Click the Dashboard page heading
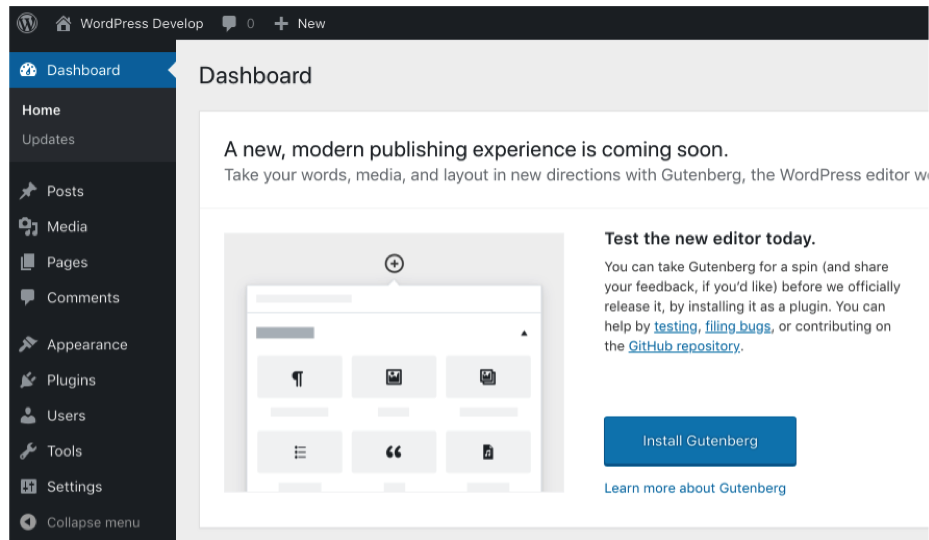Viewport: 929px width, 540px height. (255, 75)
